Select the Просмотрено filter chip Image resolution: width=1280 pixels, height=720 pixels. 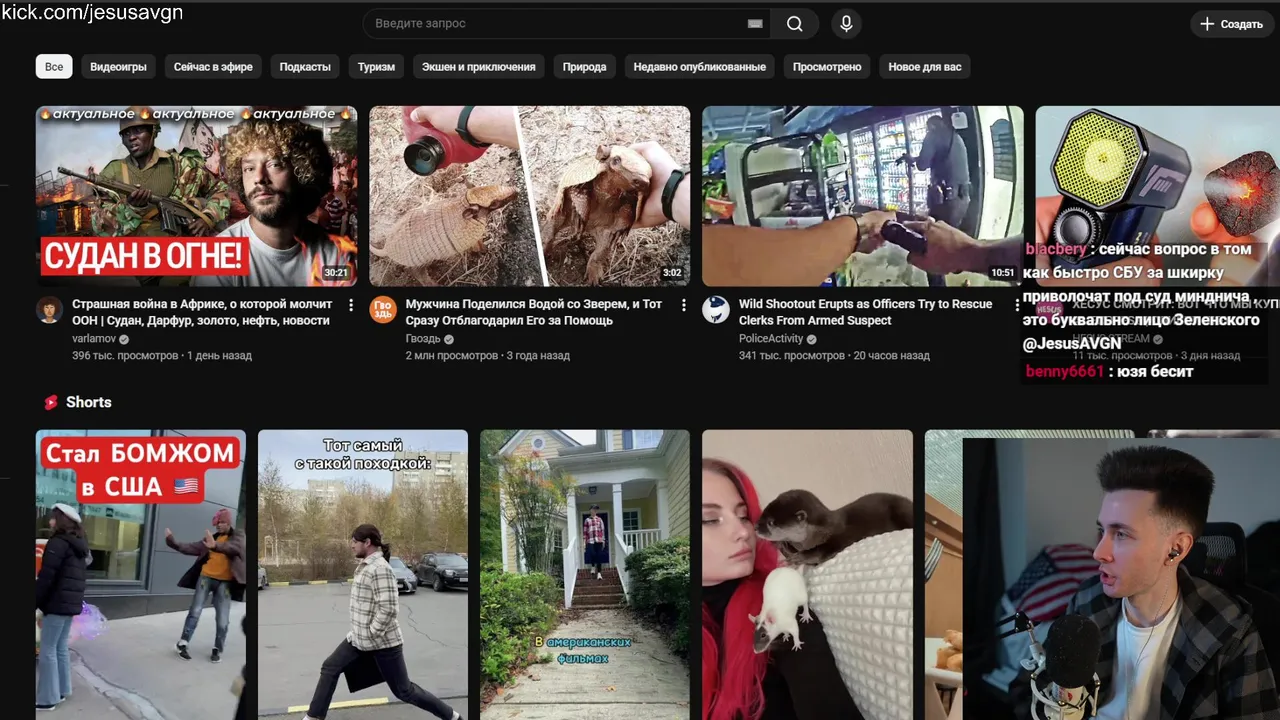click(x=827, y=67)
